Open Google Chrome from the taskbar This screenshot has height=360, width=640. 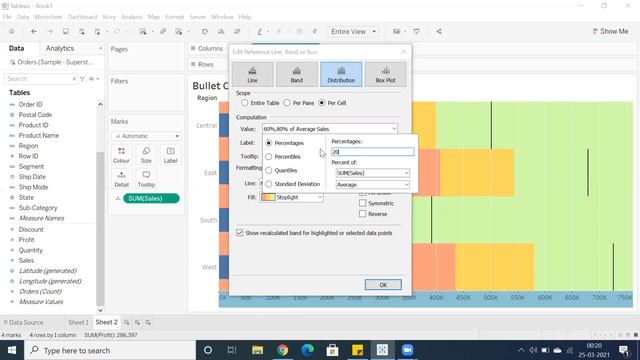click(282, 350)
